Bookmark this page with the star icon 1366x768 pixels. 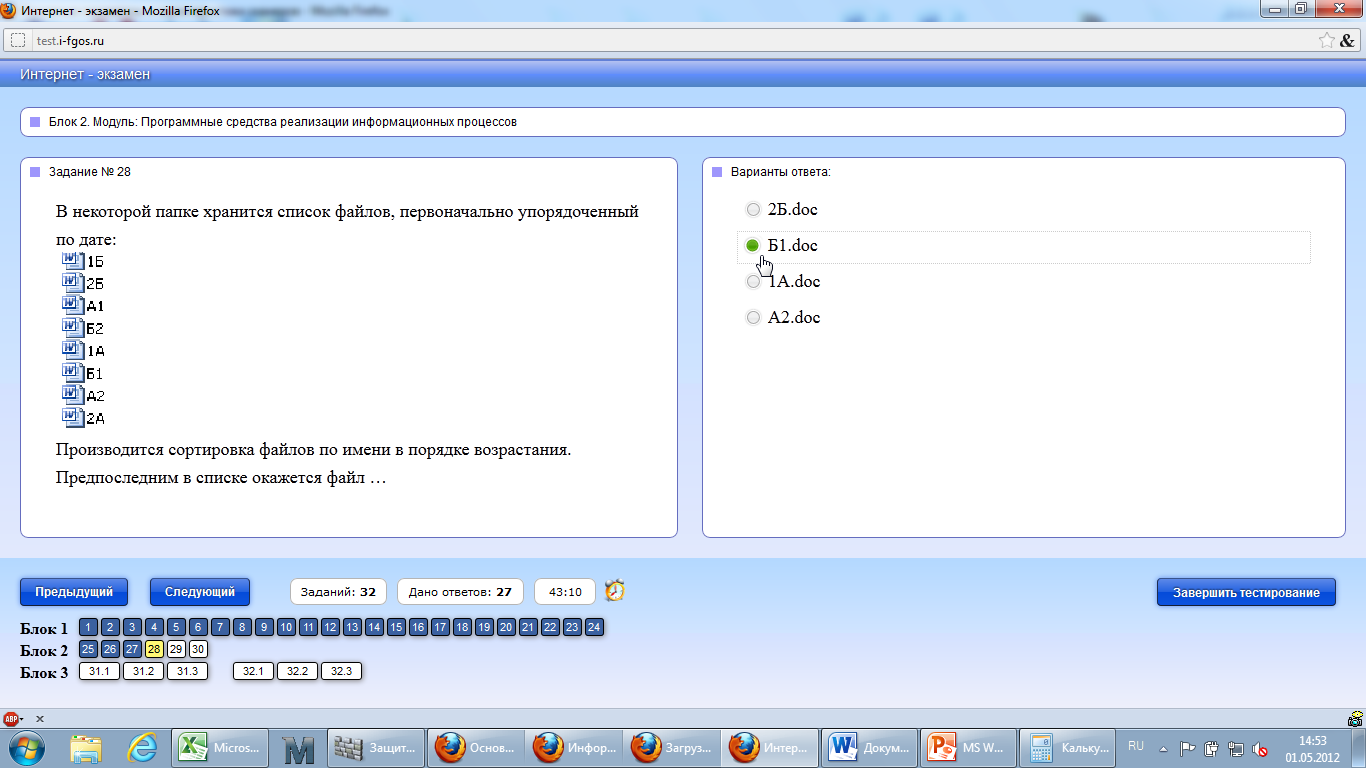pos(1326,41)
